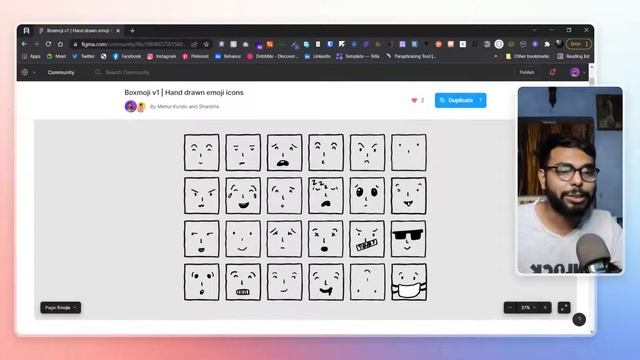640x360 pixels.
Task: Open the Extensions puzzle-piece icon
Action: [x=547, y=44]
